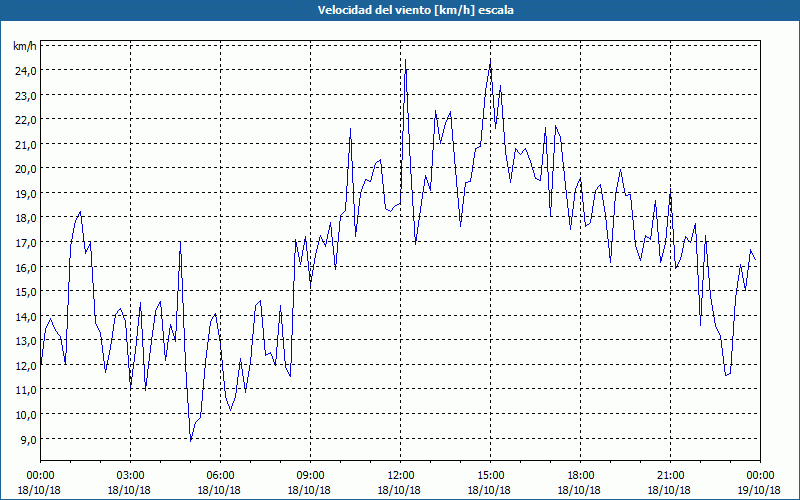Select the '15,0' y-axis value
Screen dimensions: 800x500
point(26,292)
